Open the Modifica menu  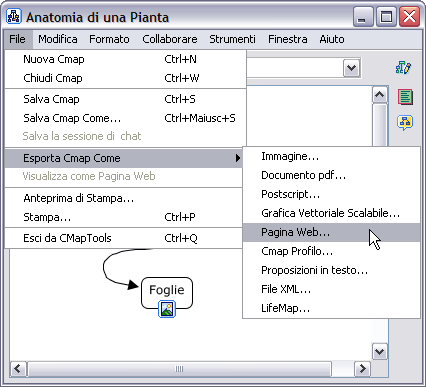[x=58, y=39]
